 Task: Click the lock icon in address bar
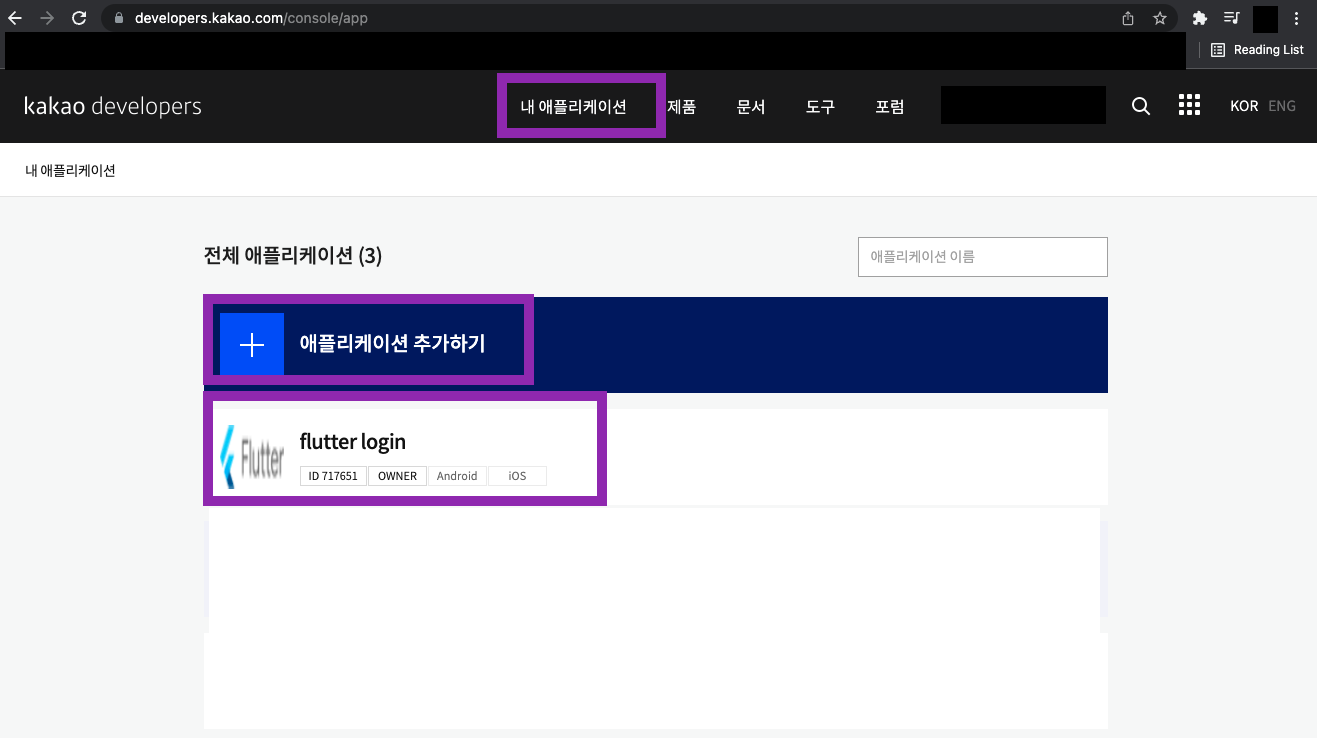click(118, 18)
